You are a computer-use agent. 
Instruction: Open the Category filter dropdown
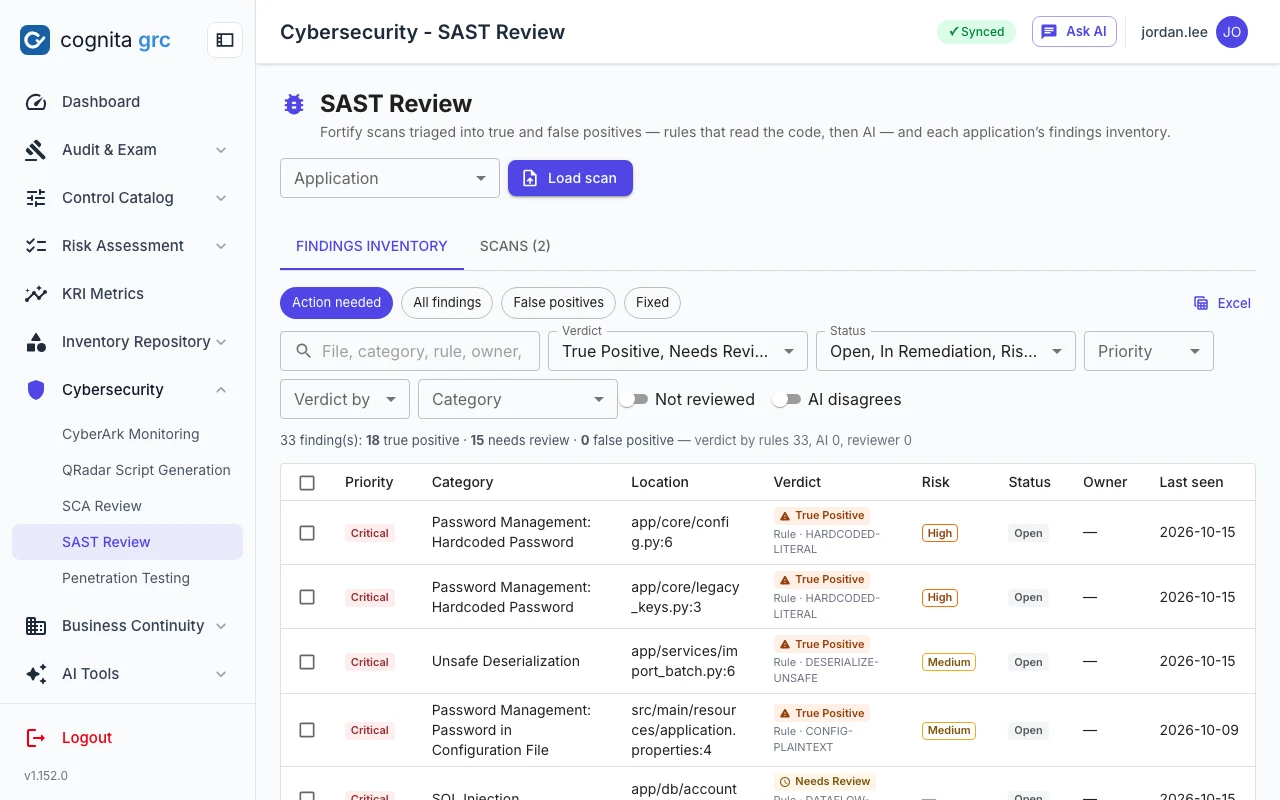tap(518, 399)
